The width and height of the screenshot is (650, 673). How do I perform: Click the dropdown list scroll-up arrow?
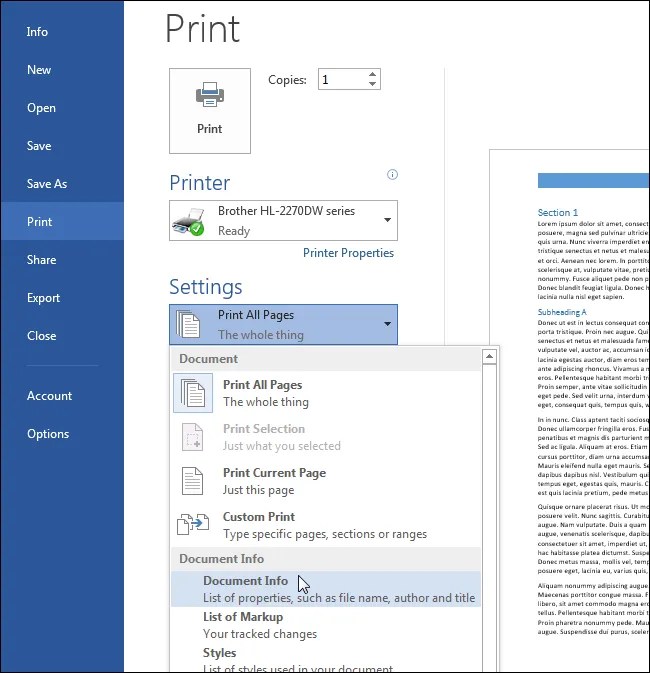pos(489,356)
